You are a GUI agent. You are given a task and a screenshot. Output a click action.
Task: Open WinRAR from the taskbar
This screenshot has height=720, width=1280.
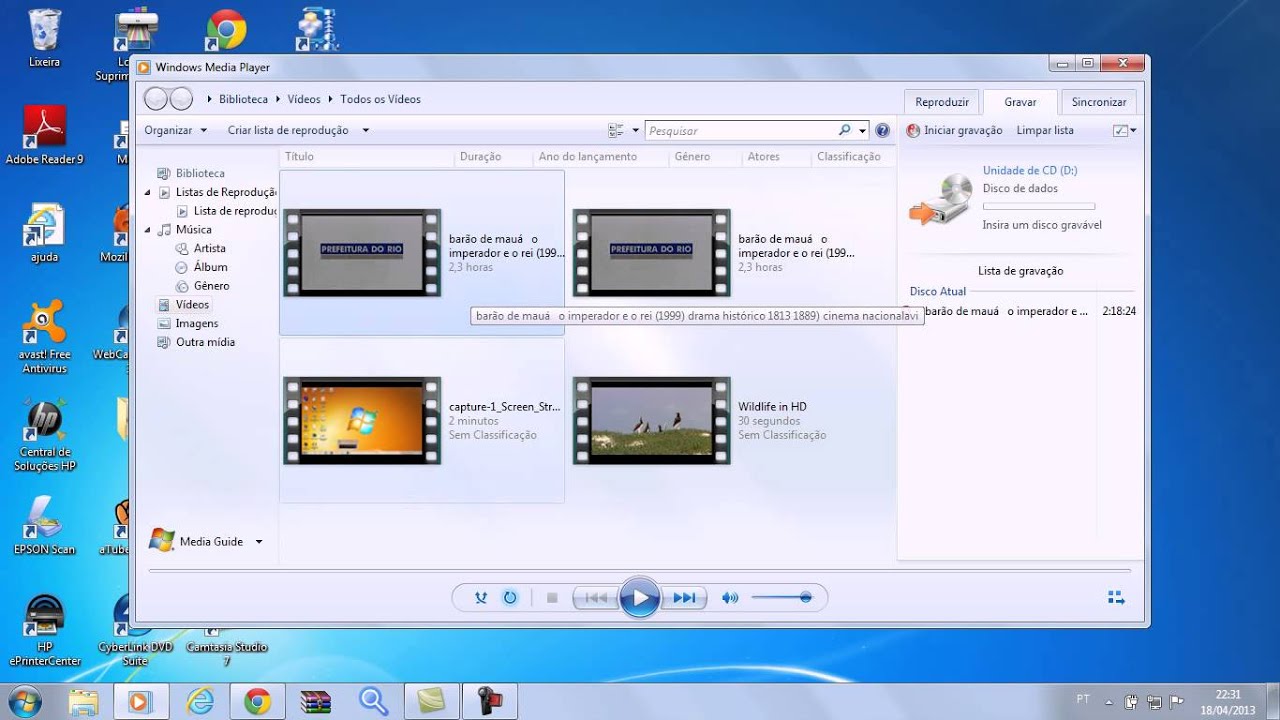tap(316, 702)
